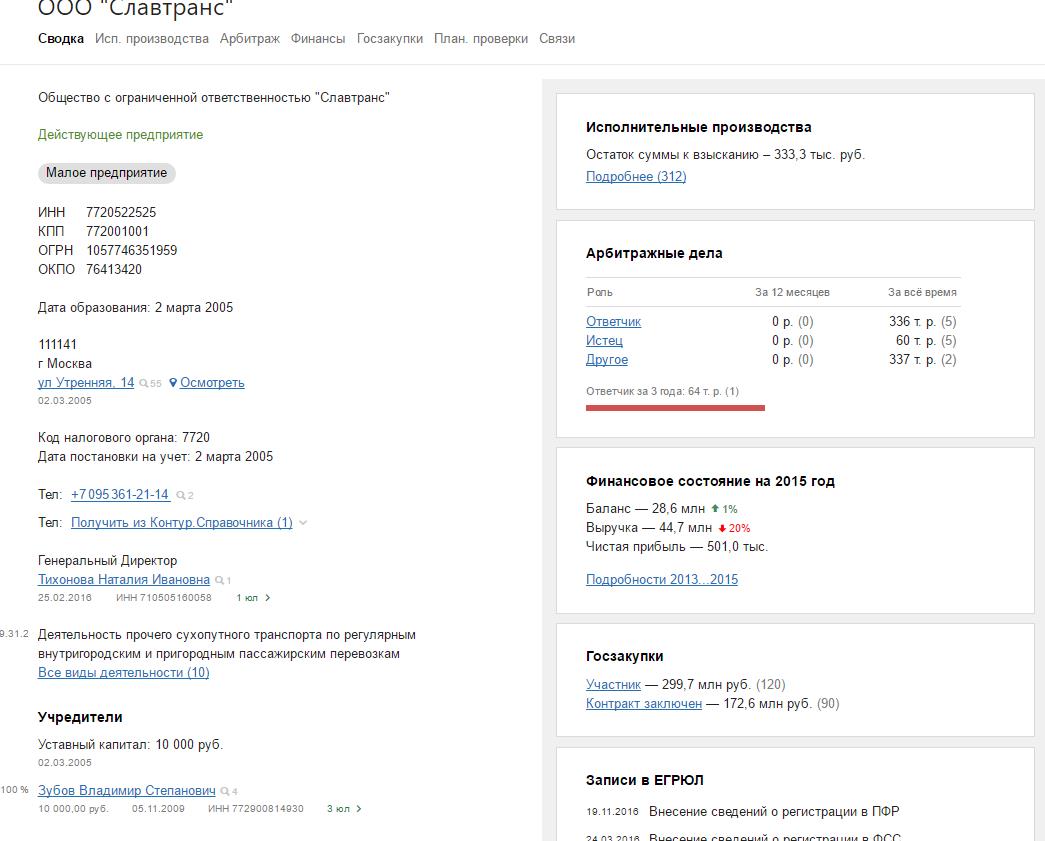This screenshot has height=841, width=1045.
Task: Click the green 1% growth indicator beside Баланс
Action: point(724,509)
